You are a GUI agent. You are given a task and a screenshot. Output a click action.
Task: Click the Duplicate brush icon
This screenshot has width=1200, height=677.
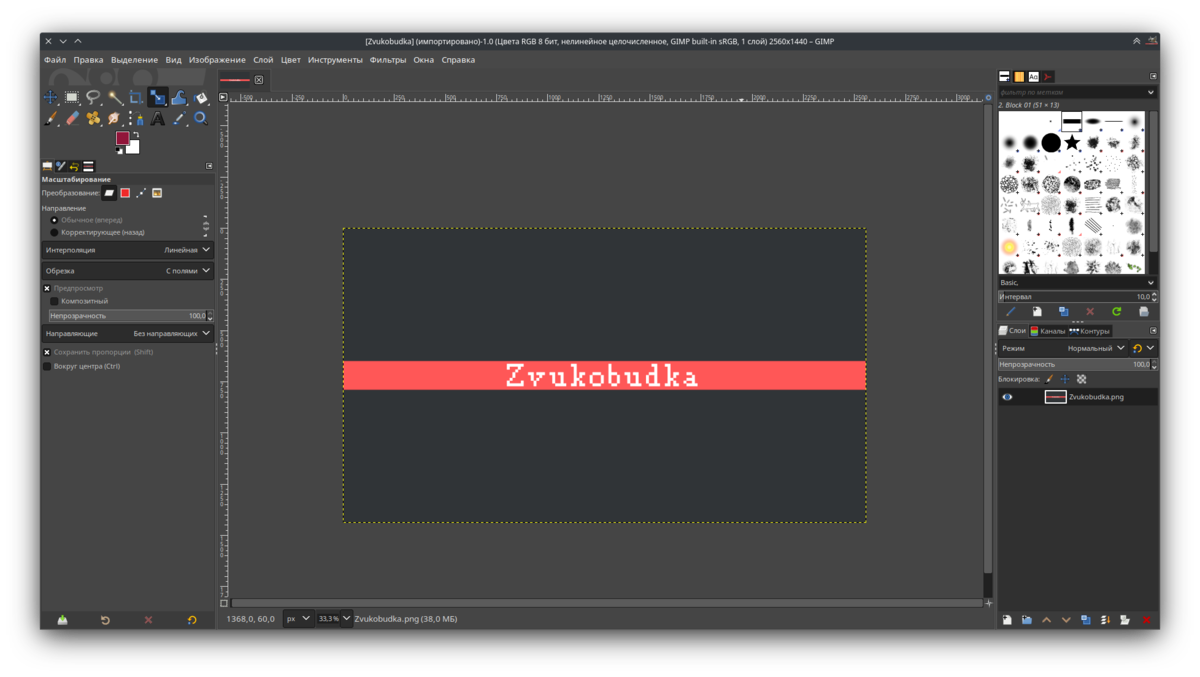coord(1063,312)
